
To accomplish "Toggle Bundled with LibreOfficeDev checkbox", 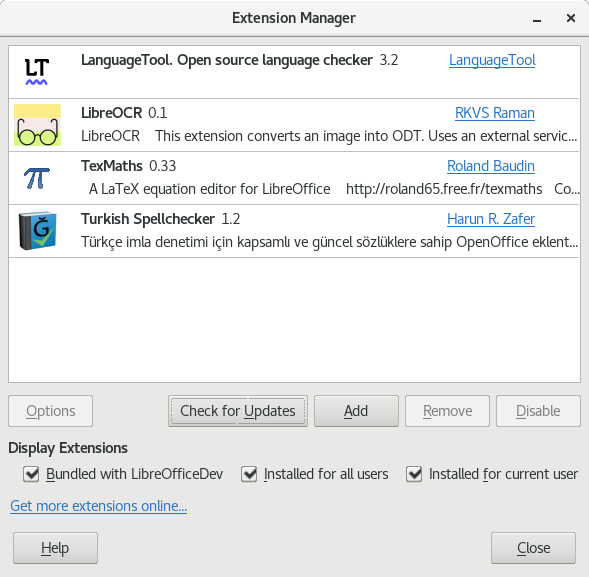I will click(x=31, y=474).
